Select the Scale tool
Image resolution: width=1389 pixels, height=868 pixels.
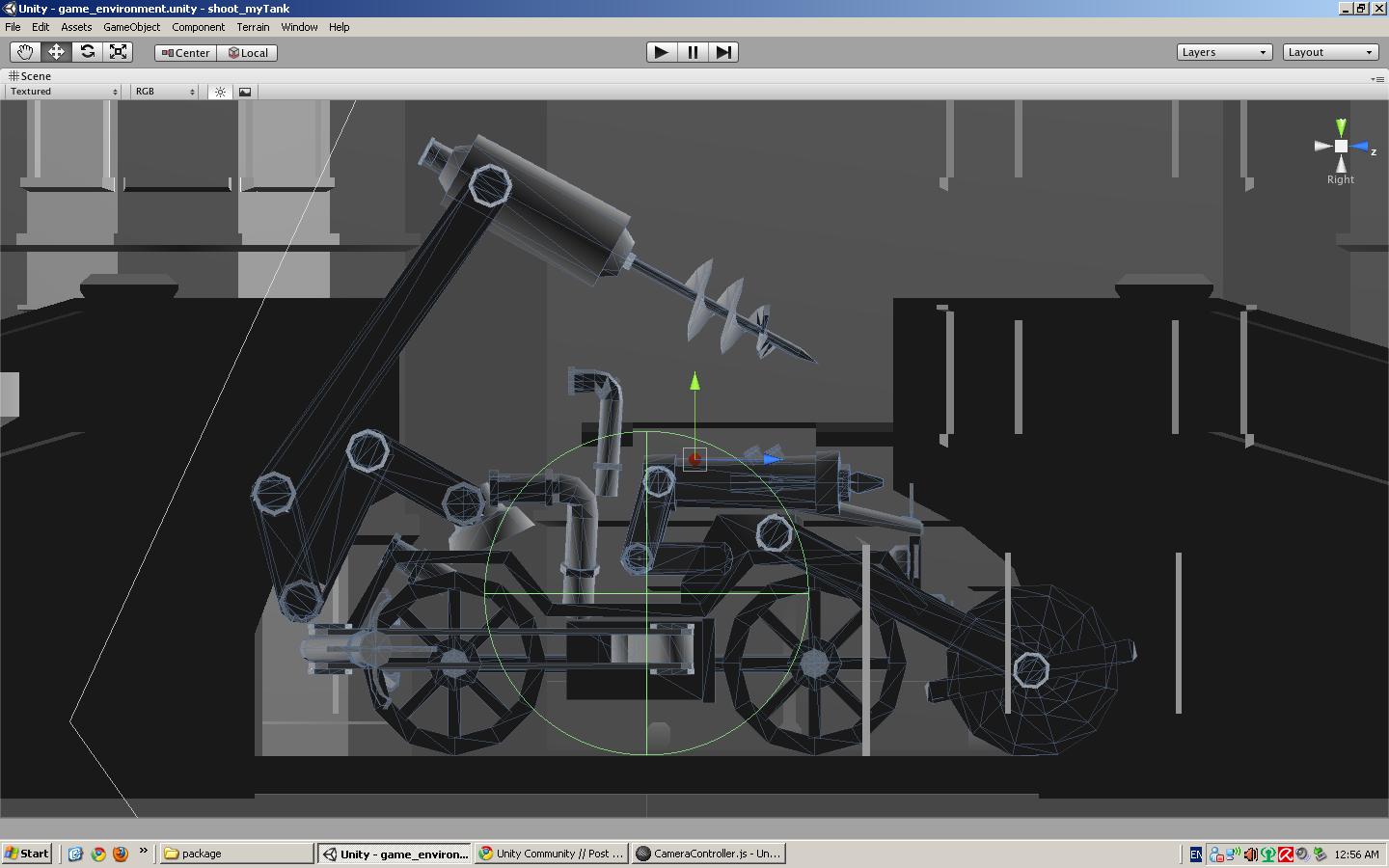119,52
